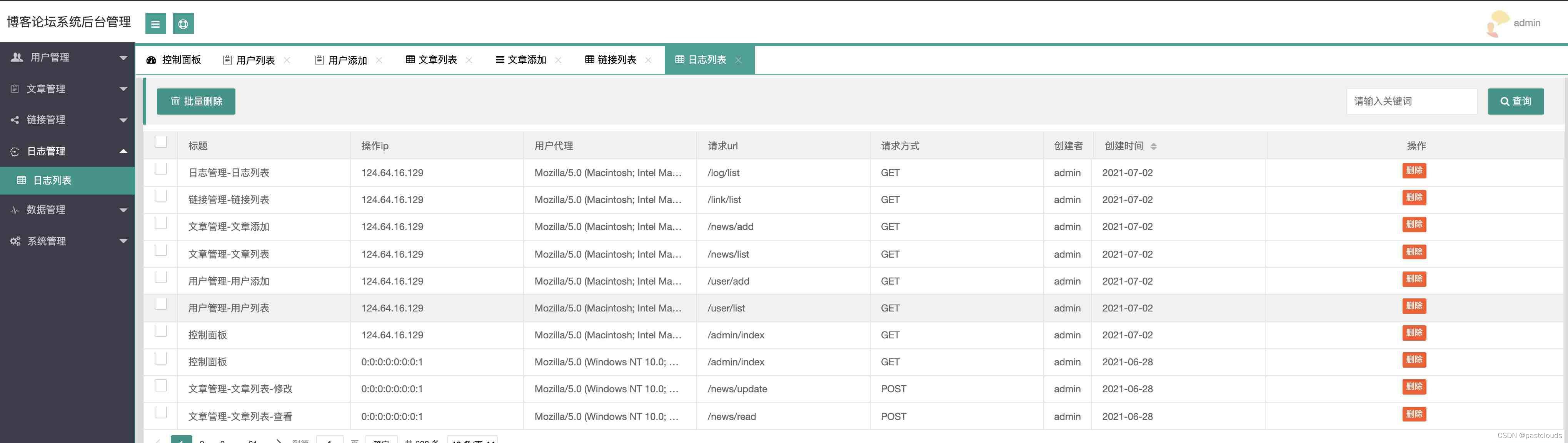1568x443 pixels.
Task: Check the checkbox for the 控制面板 log row
Action: coord(161,330)
